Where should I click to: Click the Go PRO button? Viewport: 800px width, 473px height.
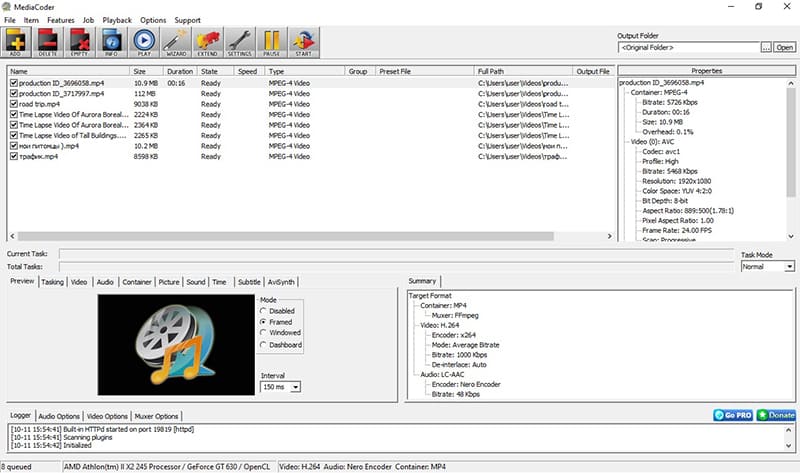[733, 415]
